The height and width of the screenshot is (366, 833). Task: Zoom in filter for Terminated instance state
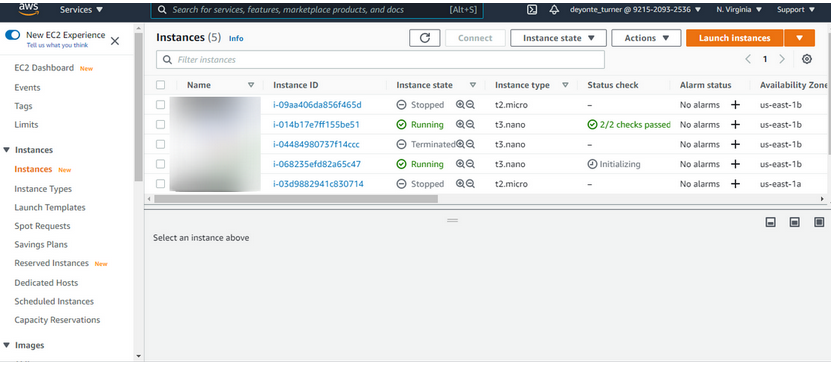pyautogui.click(x=461, y=144)
